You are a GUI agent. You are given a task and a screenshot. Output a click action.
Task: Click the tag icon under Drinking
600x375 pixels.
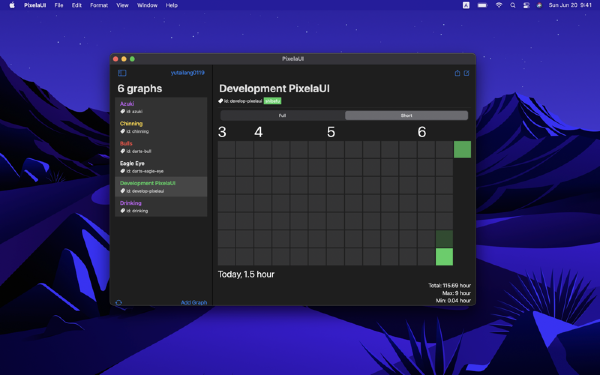pos(123,211)
